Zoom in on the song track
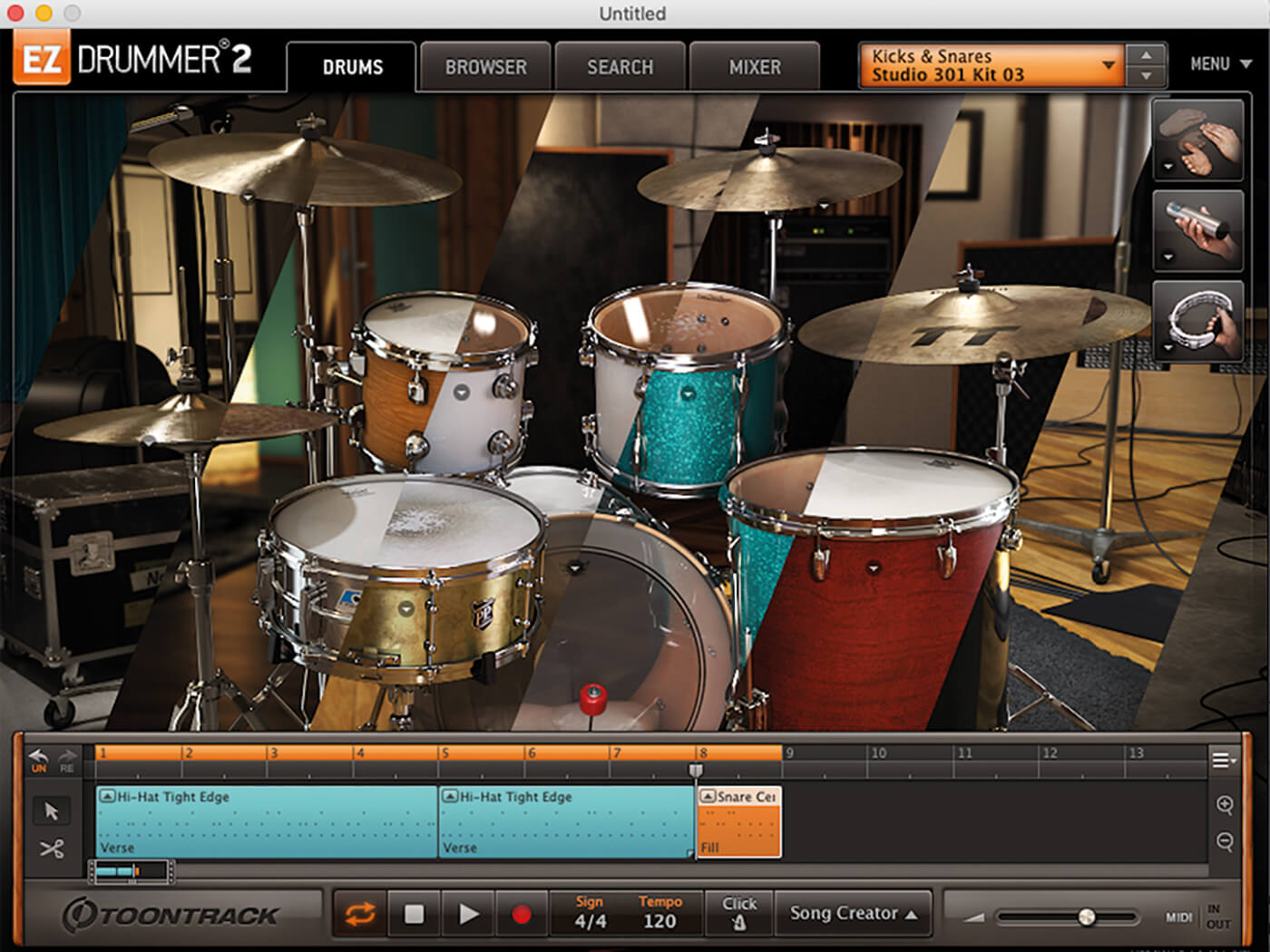This screenshot has height=952, width=1270. click(1225, 805)
